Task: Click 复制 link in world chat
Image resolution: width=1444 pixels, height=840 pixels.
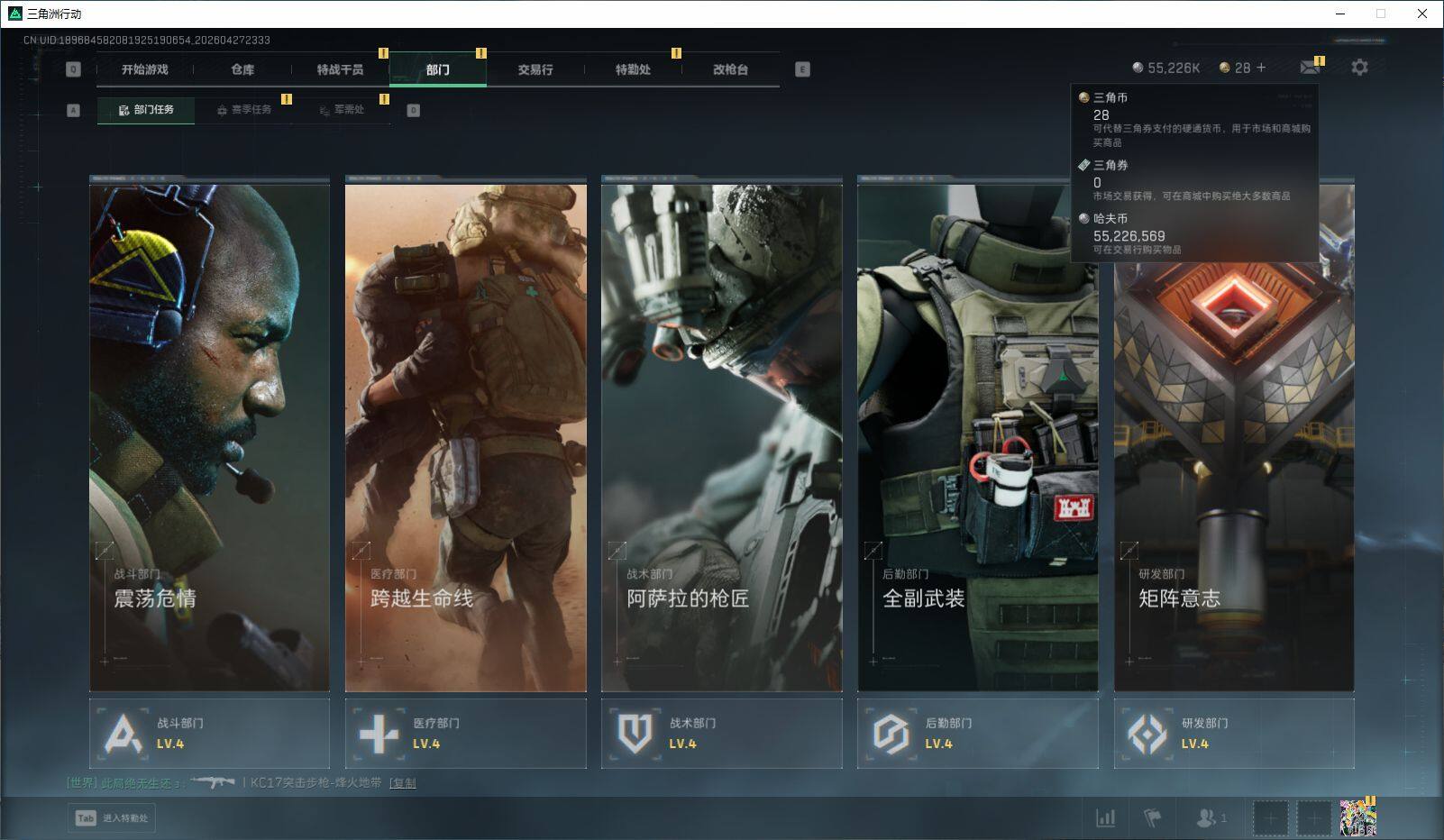Action: pos(403,783)
